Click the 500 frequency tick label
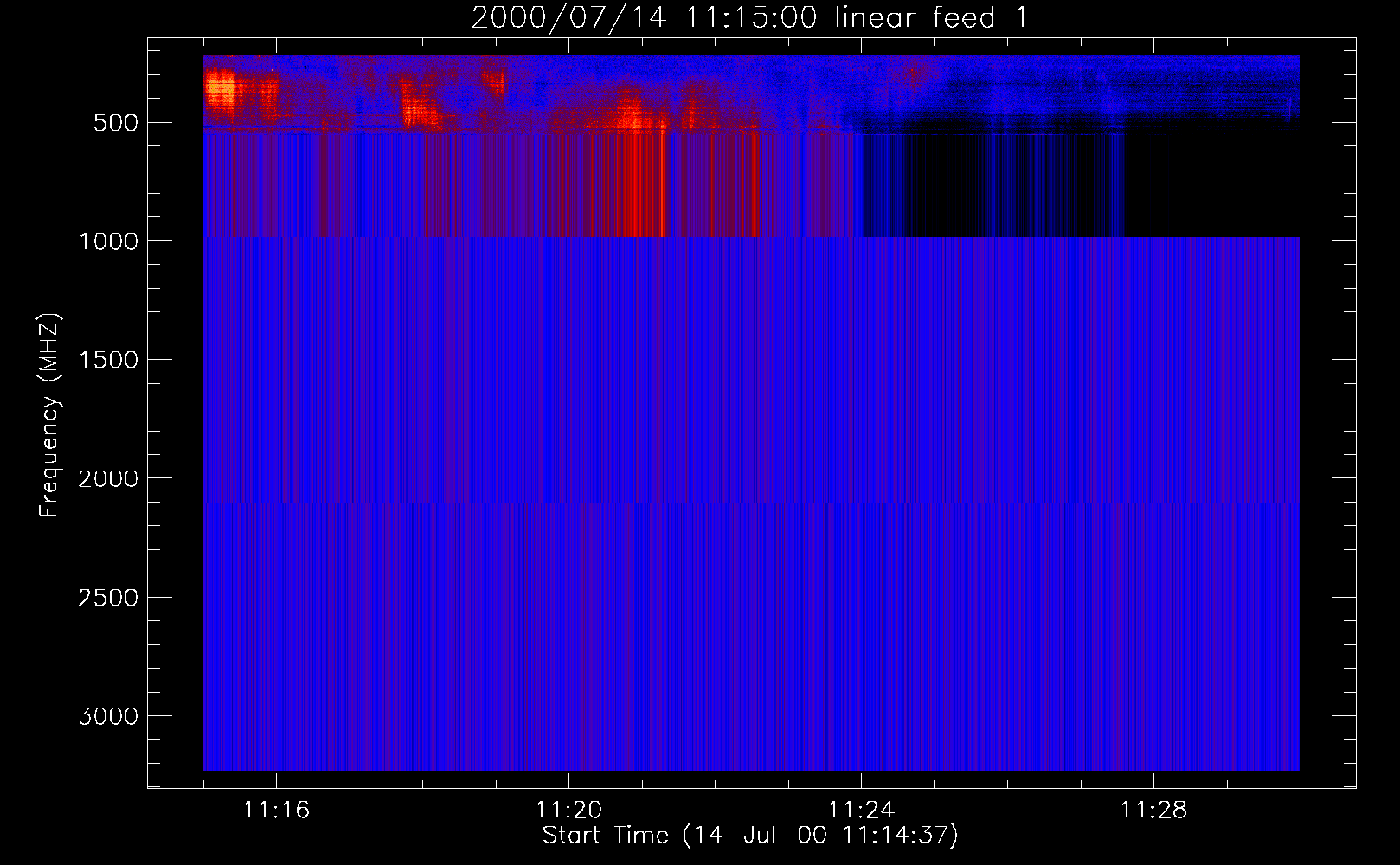Viewport: 1400px width, 865px height. pyautogui.click(x=116, y=123)
